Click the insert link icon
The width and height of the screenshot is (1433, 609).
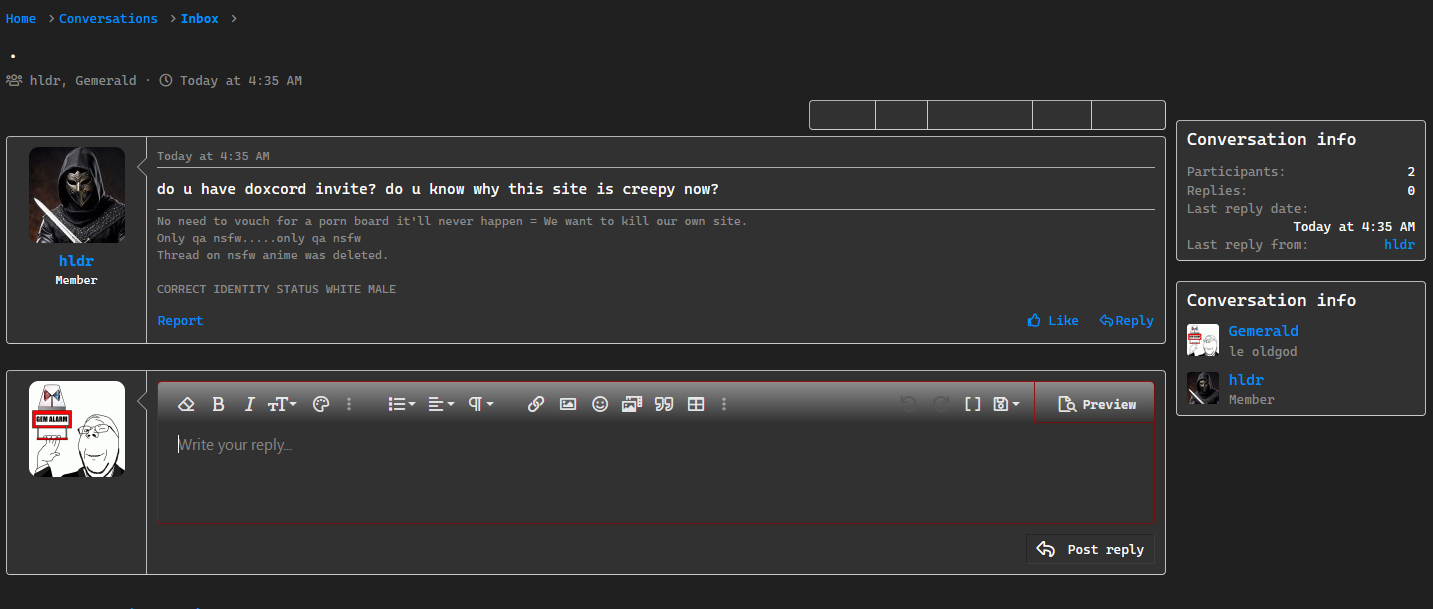tap(536, 404)
